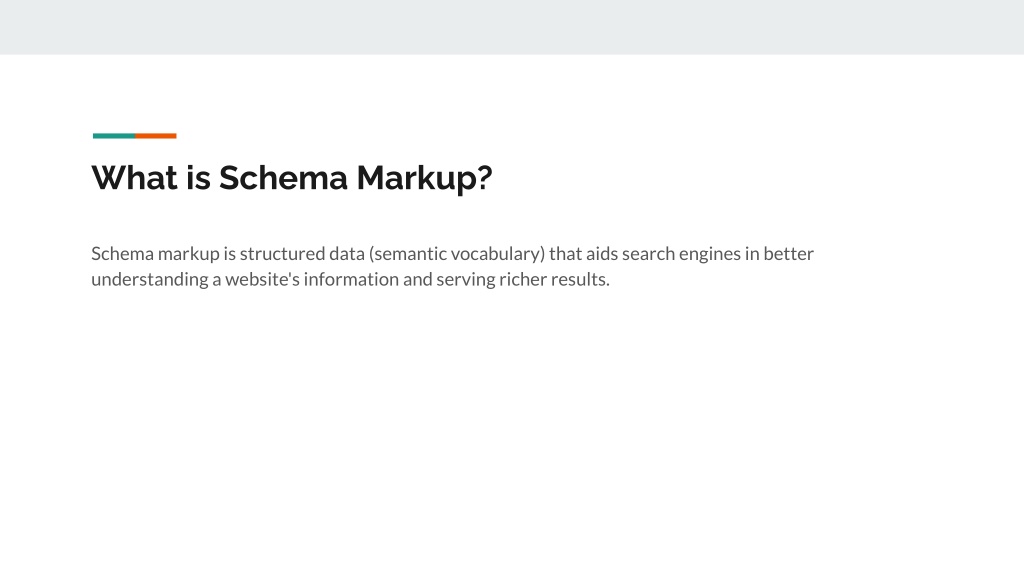The width and height of the screenshot is (1024, 576).
Task: Click the word 'serving' in the paragraph
Action: pos(466,280)
